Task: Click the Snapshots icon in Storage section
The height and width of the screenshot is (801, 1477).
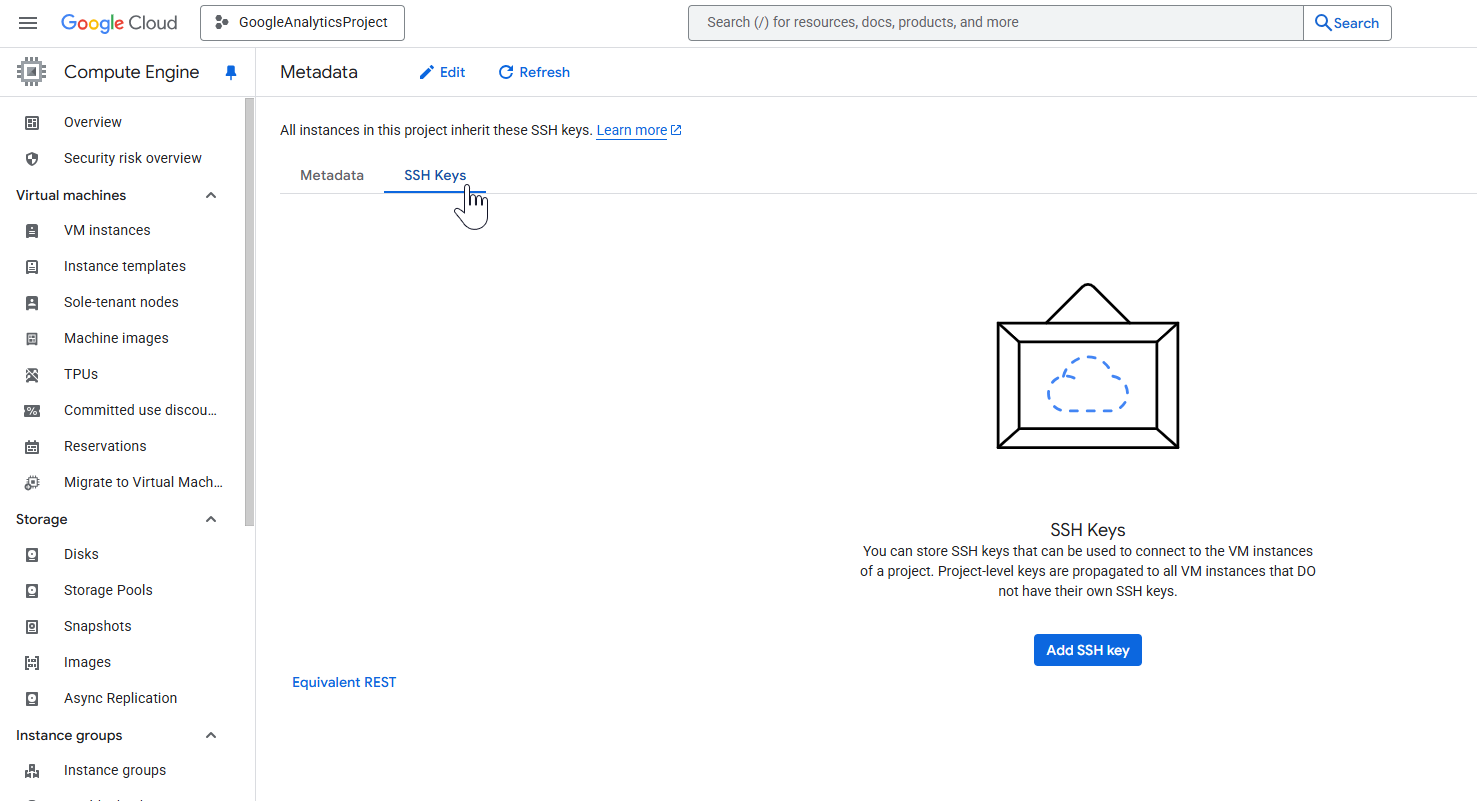Action: click(x=32, y=627)
